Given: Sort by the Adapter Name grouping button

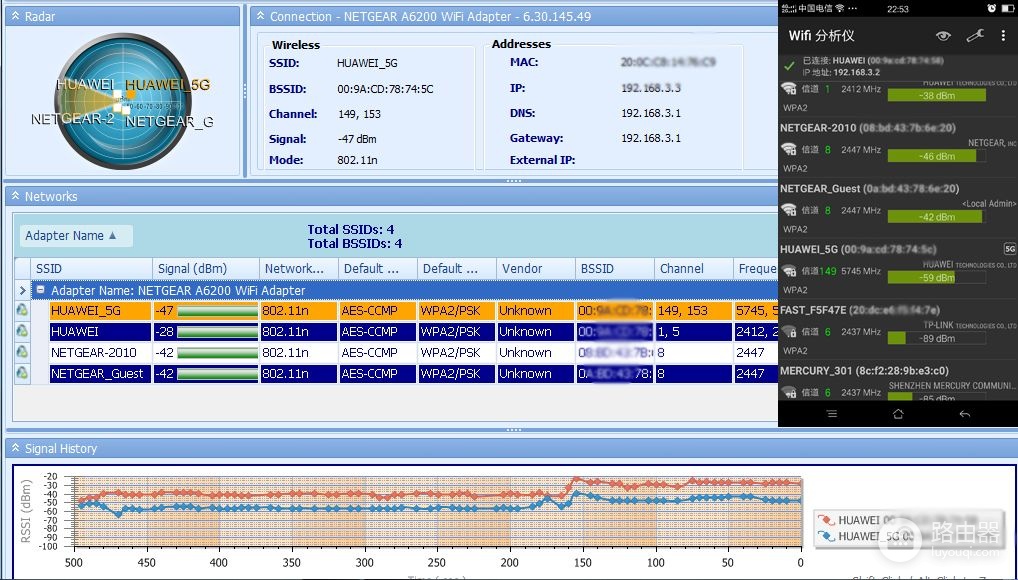Looking at the screenshot, I should [76, 236].
